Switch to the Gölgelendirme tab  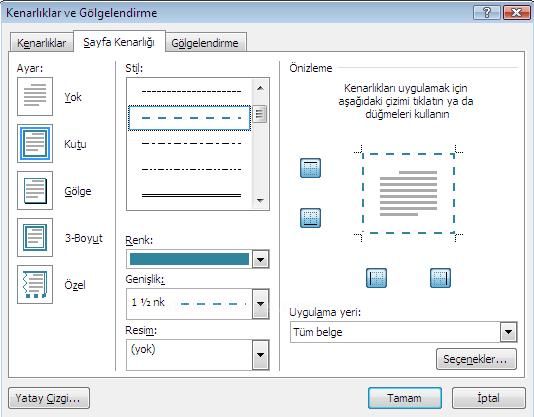[x=205, y=43]
